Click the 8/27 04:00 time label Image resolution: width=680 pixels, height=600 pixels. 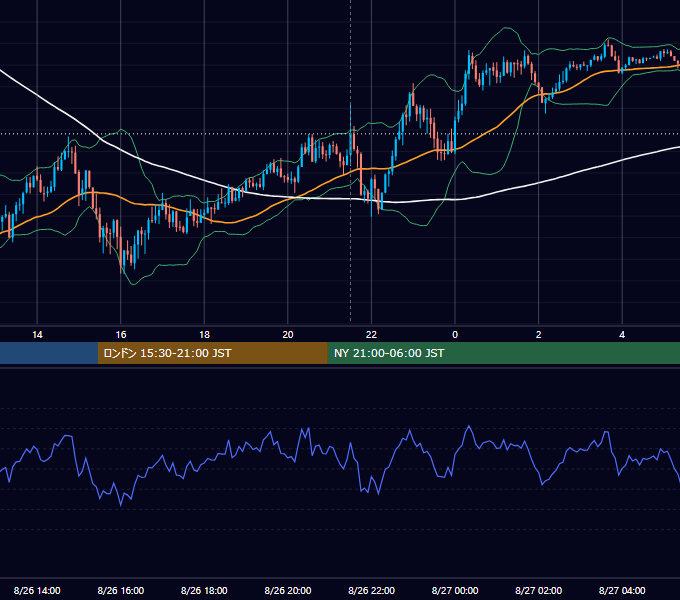(622, 590)
